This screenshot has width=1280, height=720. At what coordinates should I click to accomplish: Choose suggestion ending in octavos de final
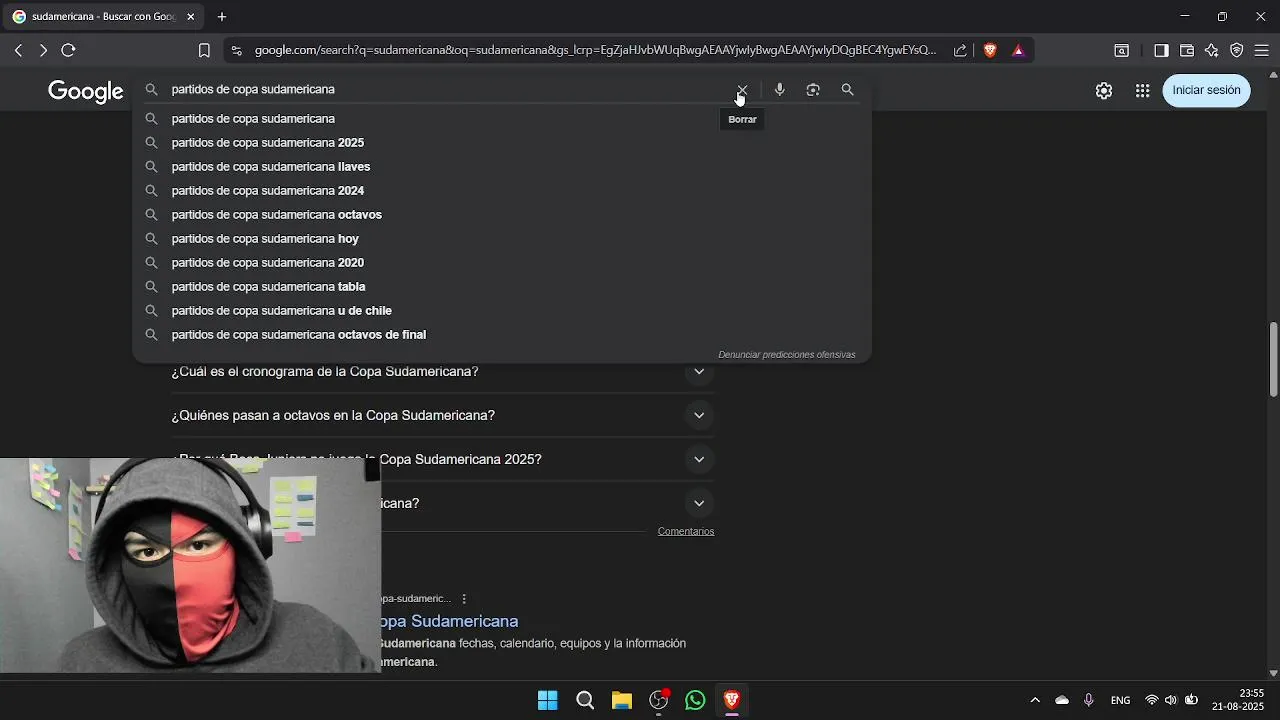[x=501, y=335]
